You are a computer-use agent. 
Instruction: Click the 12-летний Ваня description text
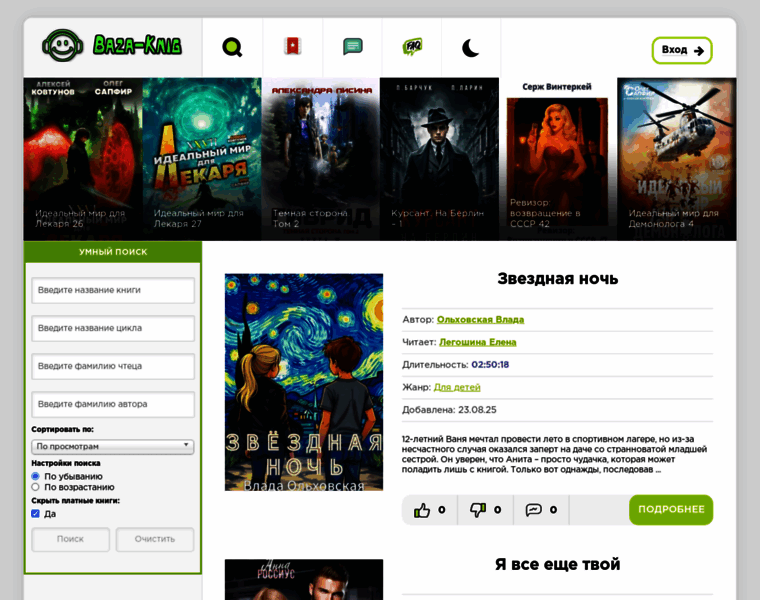coord(554,454)
